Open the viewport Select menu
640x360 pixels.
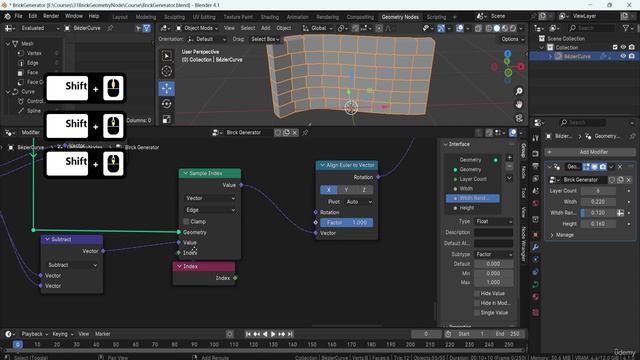248,28
